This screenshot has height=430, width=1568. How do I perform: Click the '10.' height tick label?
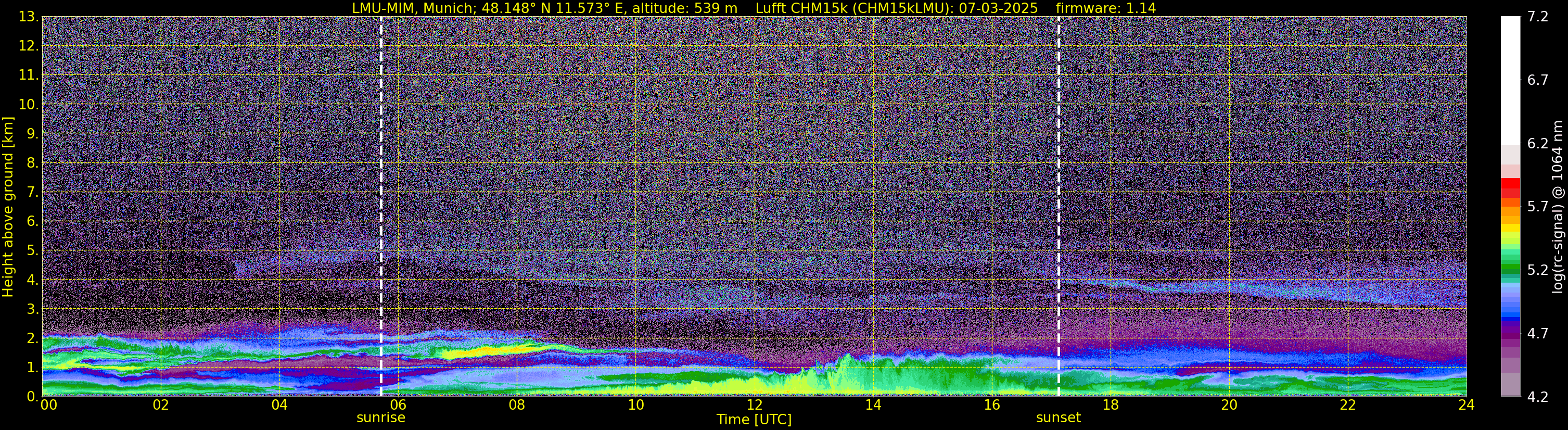coord(29,104)
